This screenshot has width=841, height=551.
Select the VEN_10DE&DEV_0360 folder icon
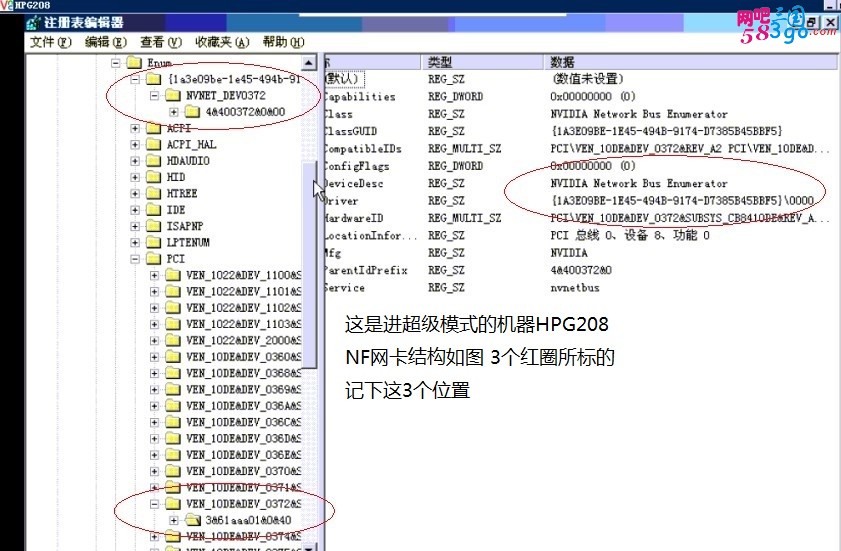[173, 357]
